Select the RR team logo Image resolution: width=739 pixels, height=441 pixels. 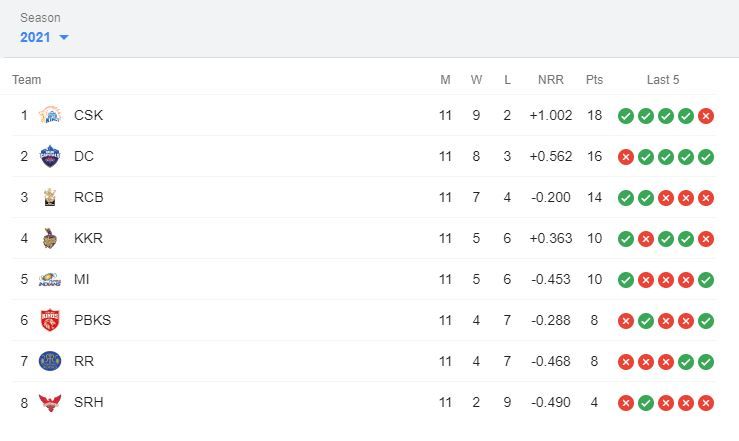pos(49,362)
